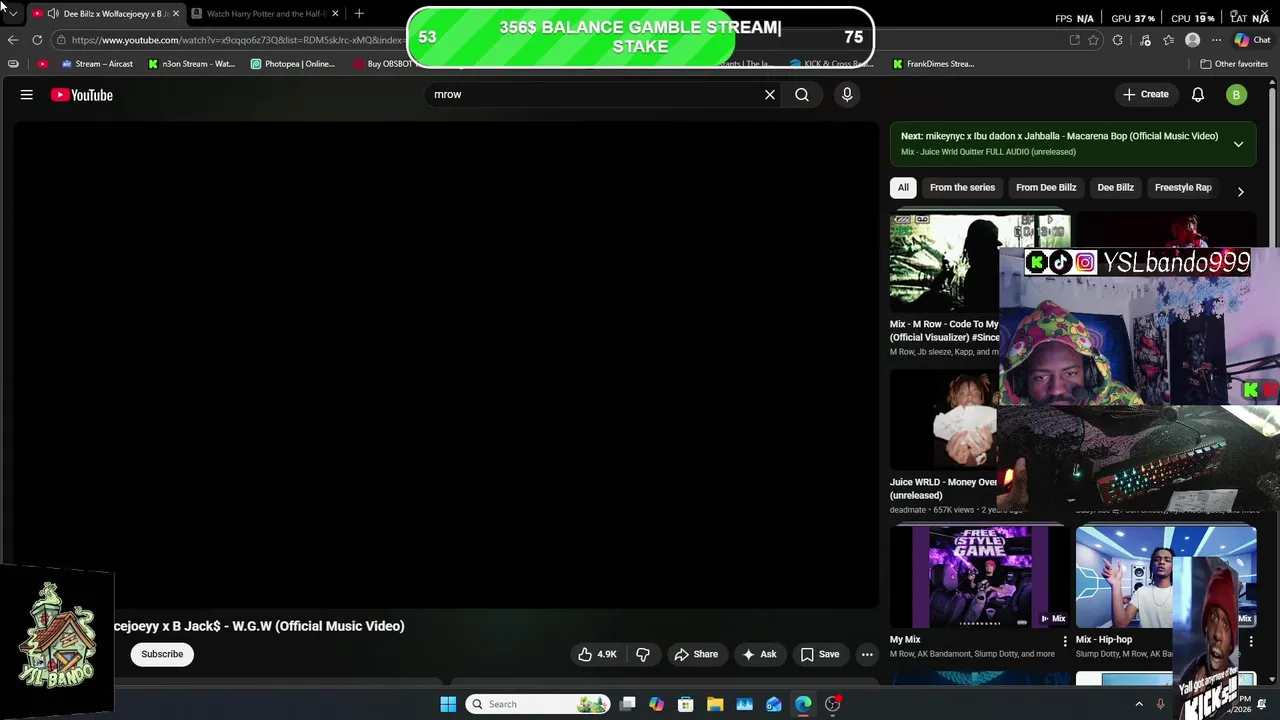Reload the current page
Image resolution: width=1280 pixels, height=720 pixels.
click(37, 40)
